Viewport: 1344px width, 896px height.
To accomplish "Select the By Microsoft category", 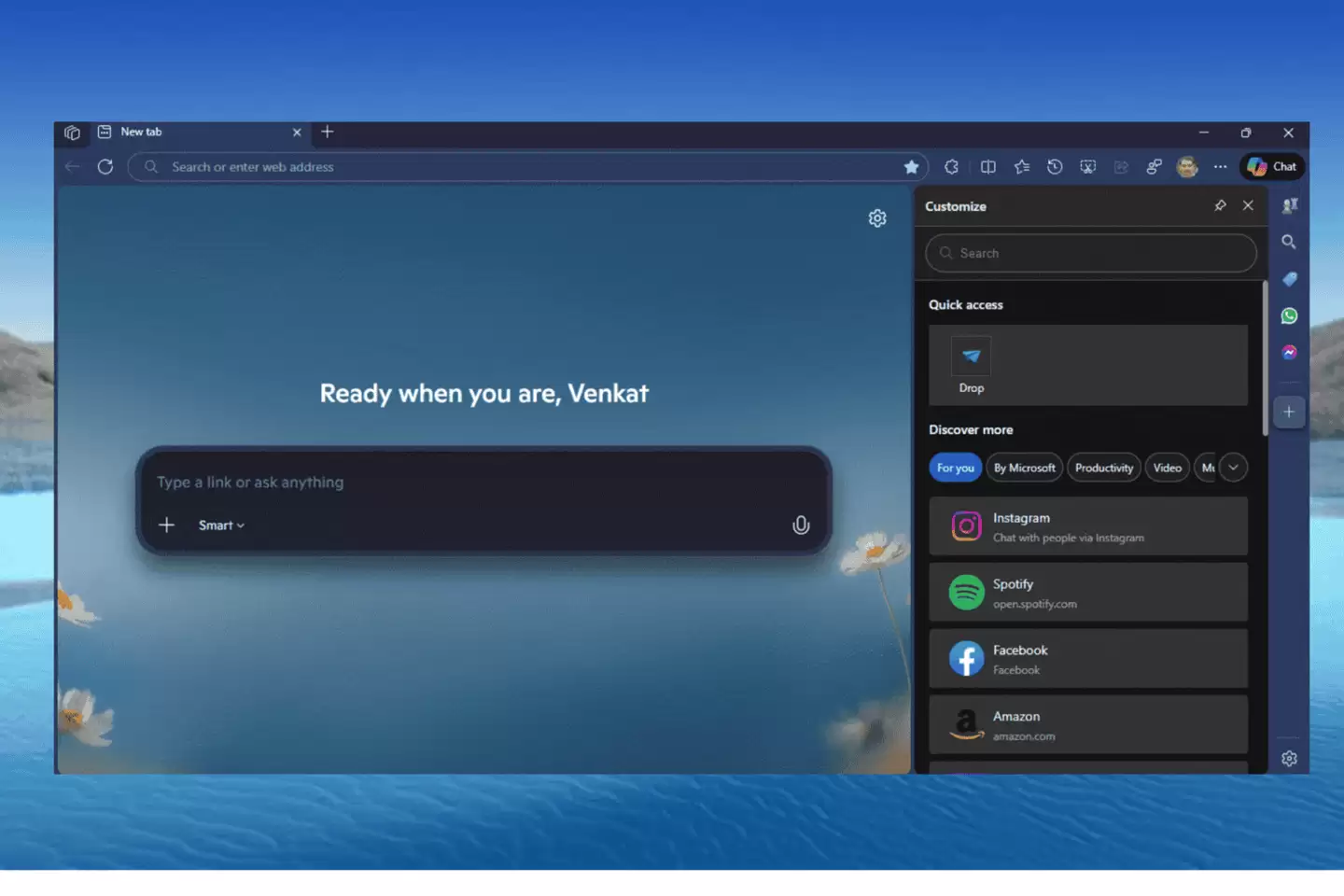I will coord(1024,467).
